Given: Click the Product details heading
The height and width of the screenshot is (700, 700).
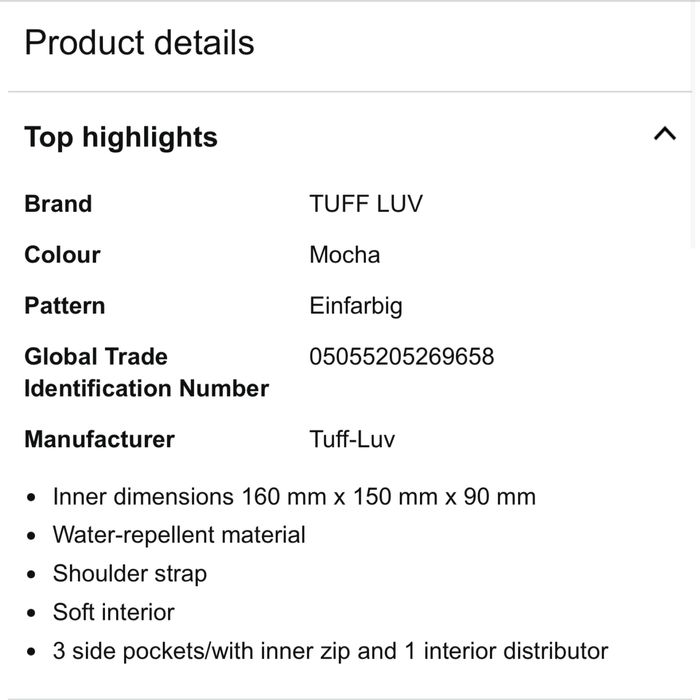Looking at the screenshot, I should point(139,43).
